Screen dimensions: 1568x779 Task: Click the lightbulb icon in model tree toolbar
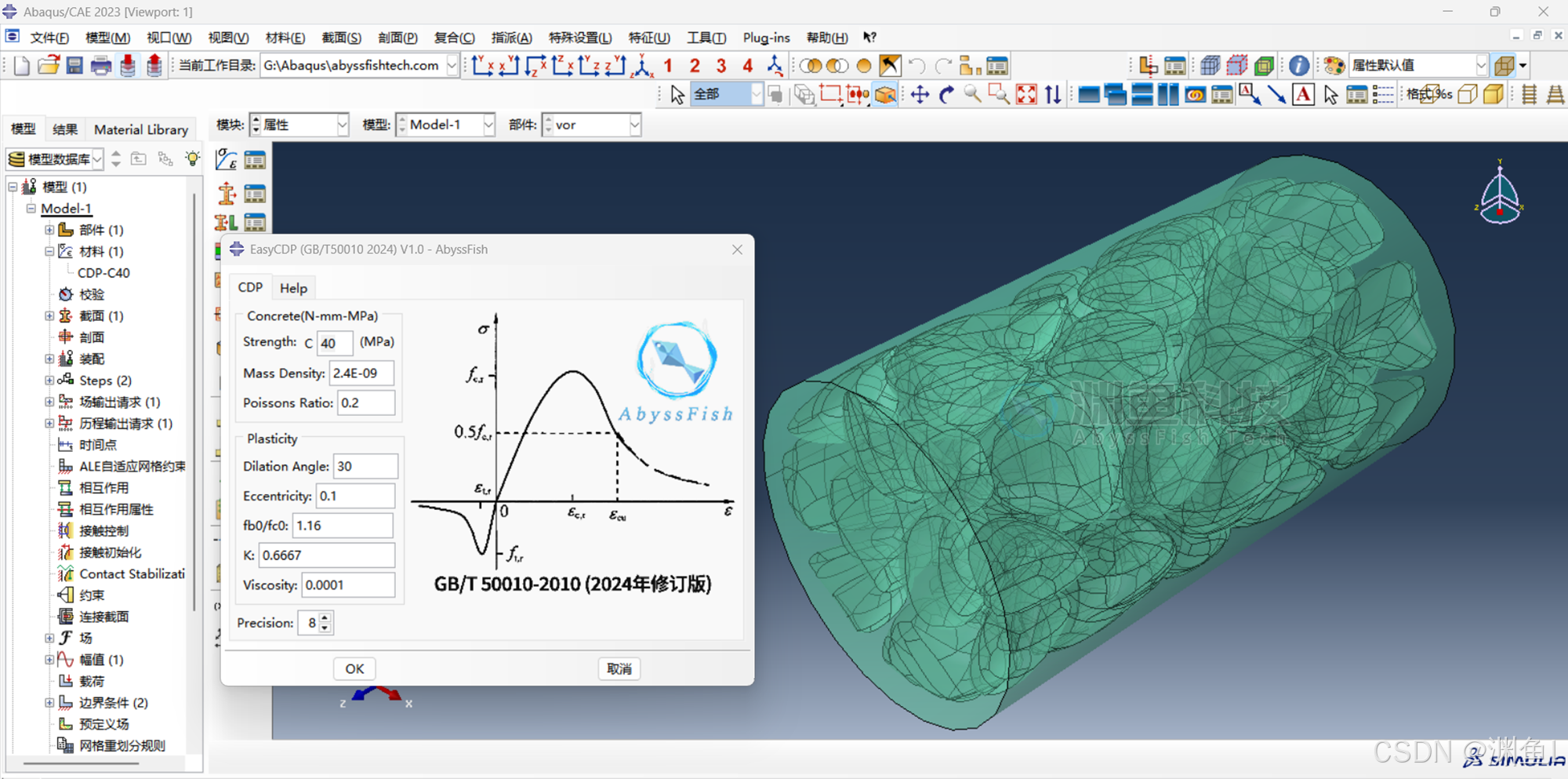[x=192, y=158]
